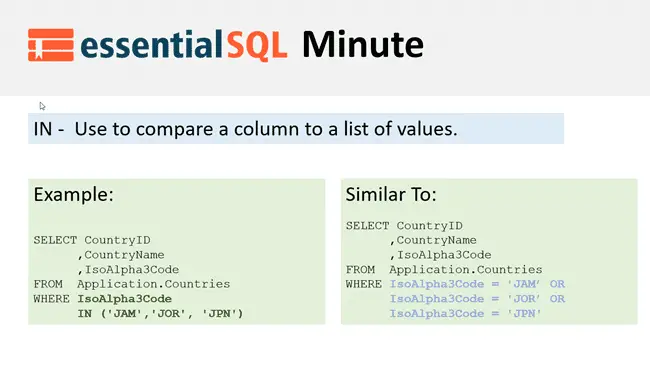Click the essentialSQL brand name text
Screen dimensions: 650x365
click(184, 45)
